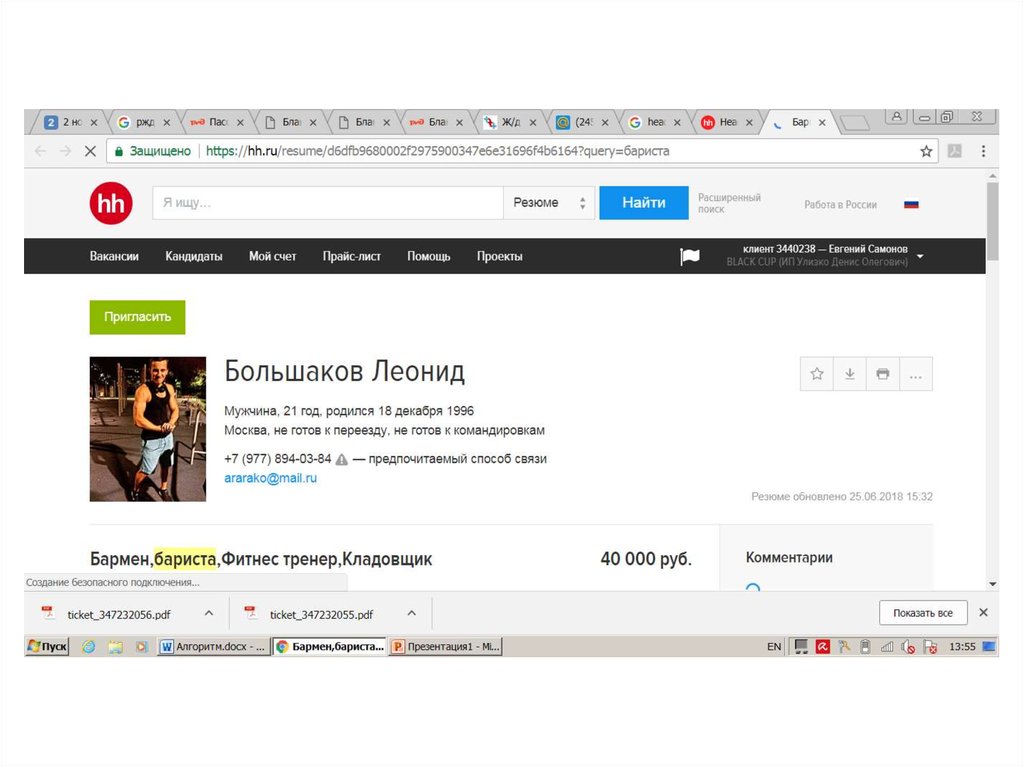Click the Я ищу search input field
Image resolution: width=1024 pixels, height=767 pixels.
pos(327,203)
